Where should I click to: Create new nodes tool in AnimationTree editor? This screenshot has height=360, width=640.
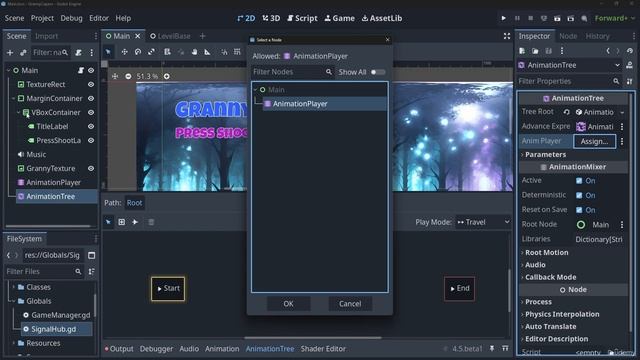pos(122,222)
